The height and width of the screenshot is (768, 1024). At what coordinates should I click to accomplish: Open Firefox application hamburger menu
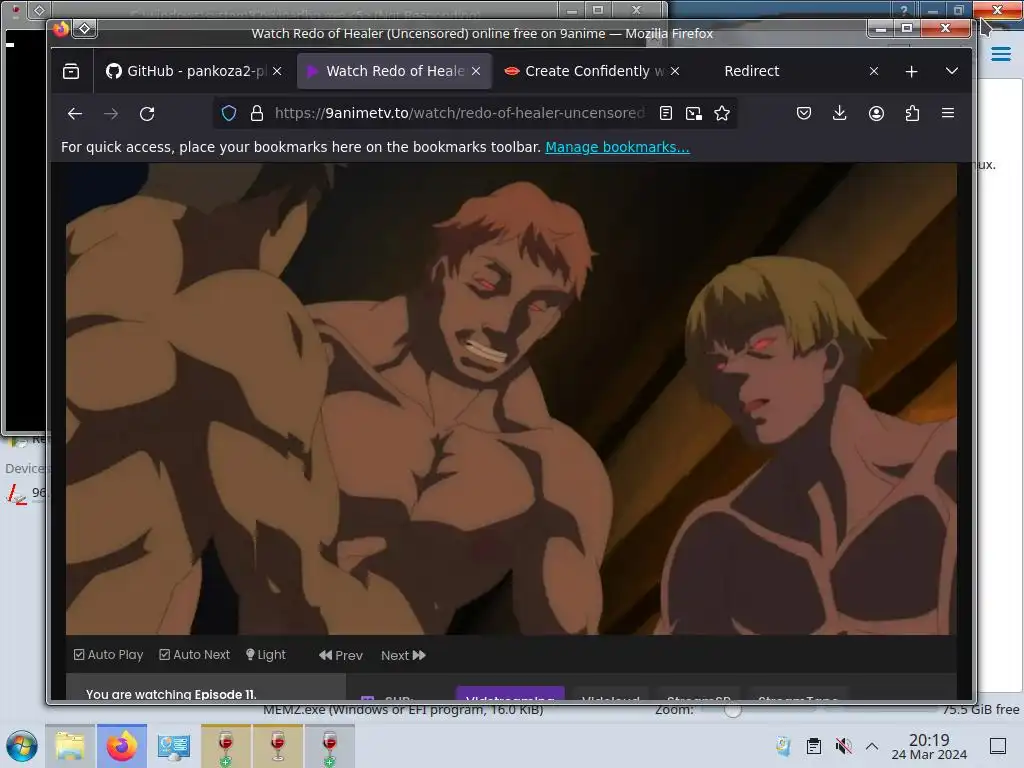948,114
